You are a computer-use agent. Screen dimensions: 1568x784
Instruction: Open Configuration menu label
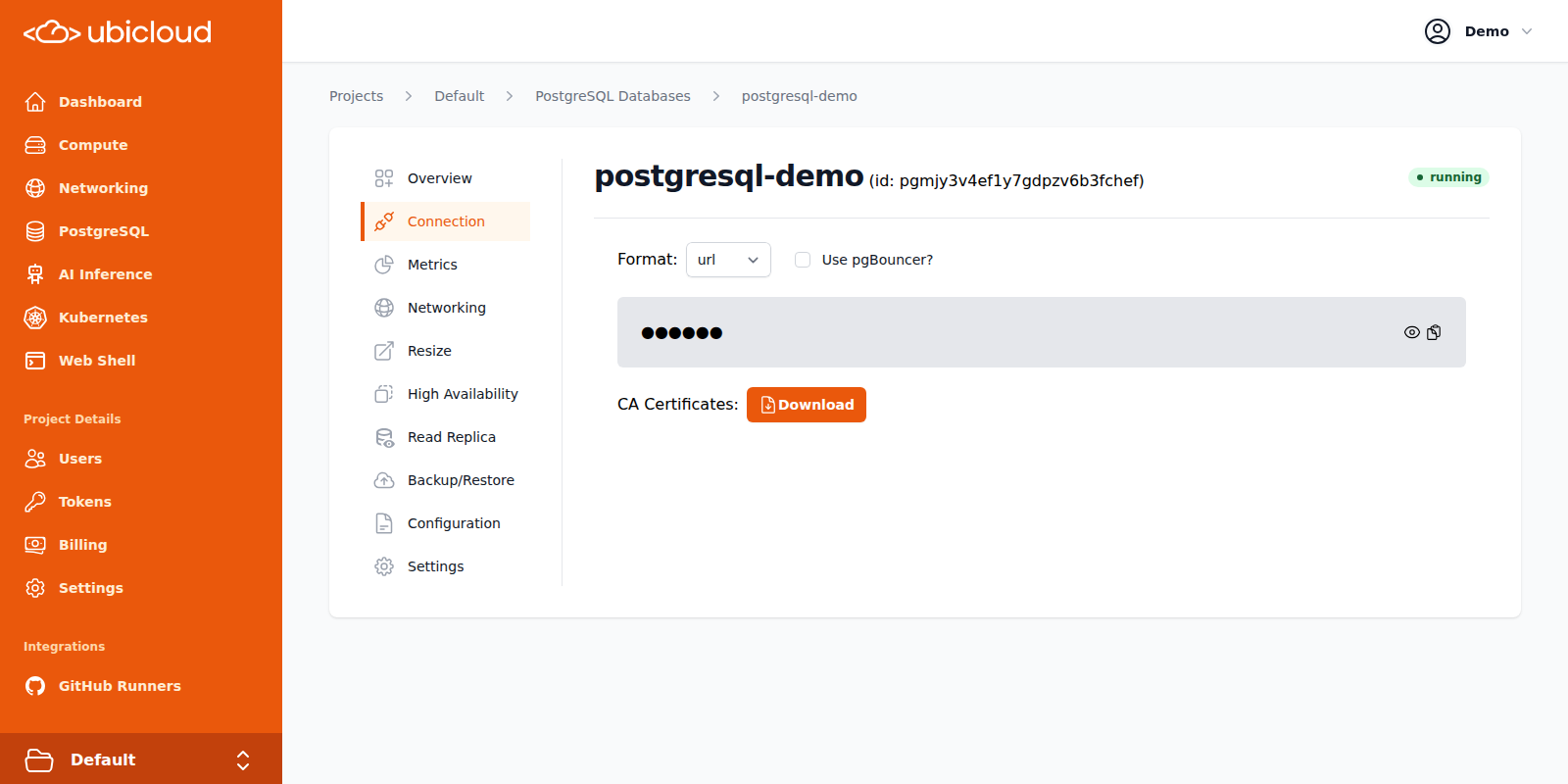tap(454, 523)
